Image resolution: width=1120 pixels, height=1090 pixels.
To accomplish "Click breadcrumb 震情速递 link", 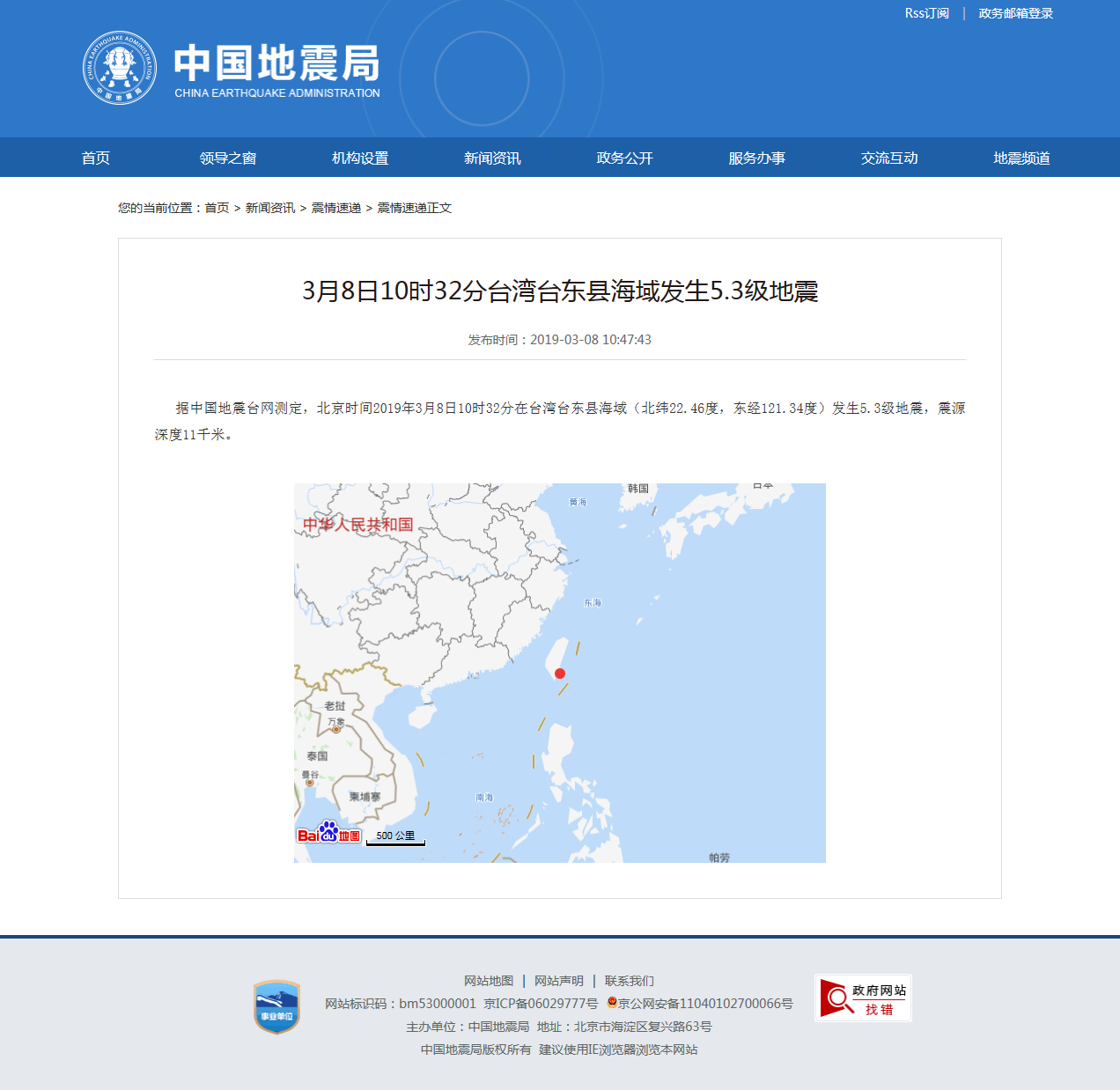I will tap(336, 208).
